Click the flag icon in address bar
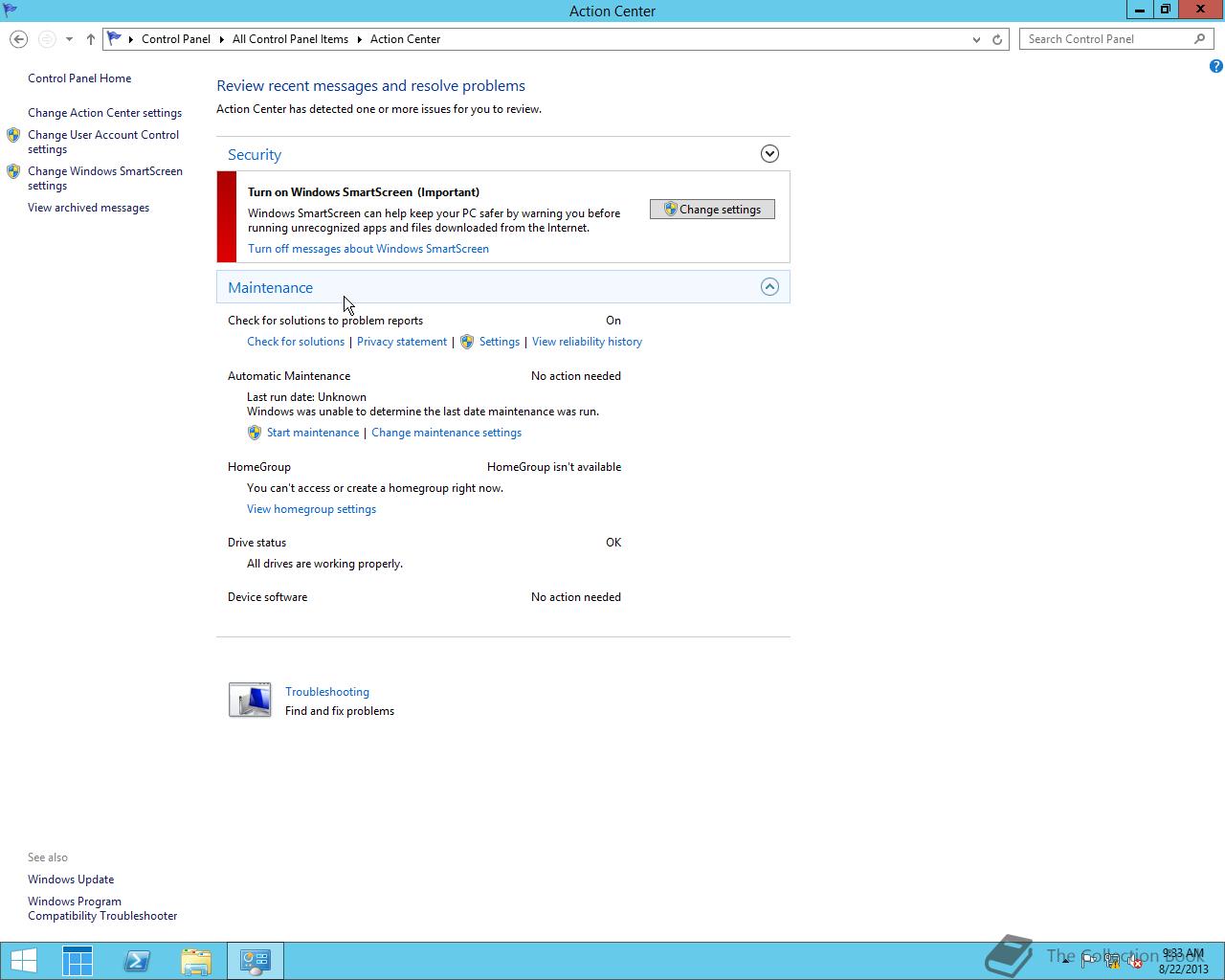The width and height of the screenshot is (1225, 980). click(114, 39)
